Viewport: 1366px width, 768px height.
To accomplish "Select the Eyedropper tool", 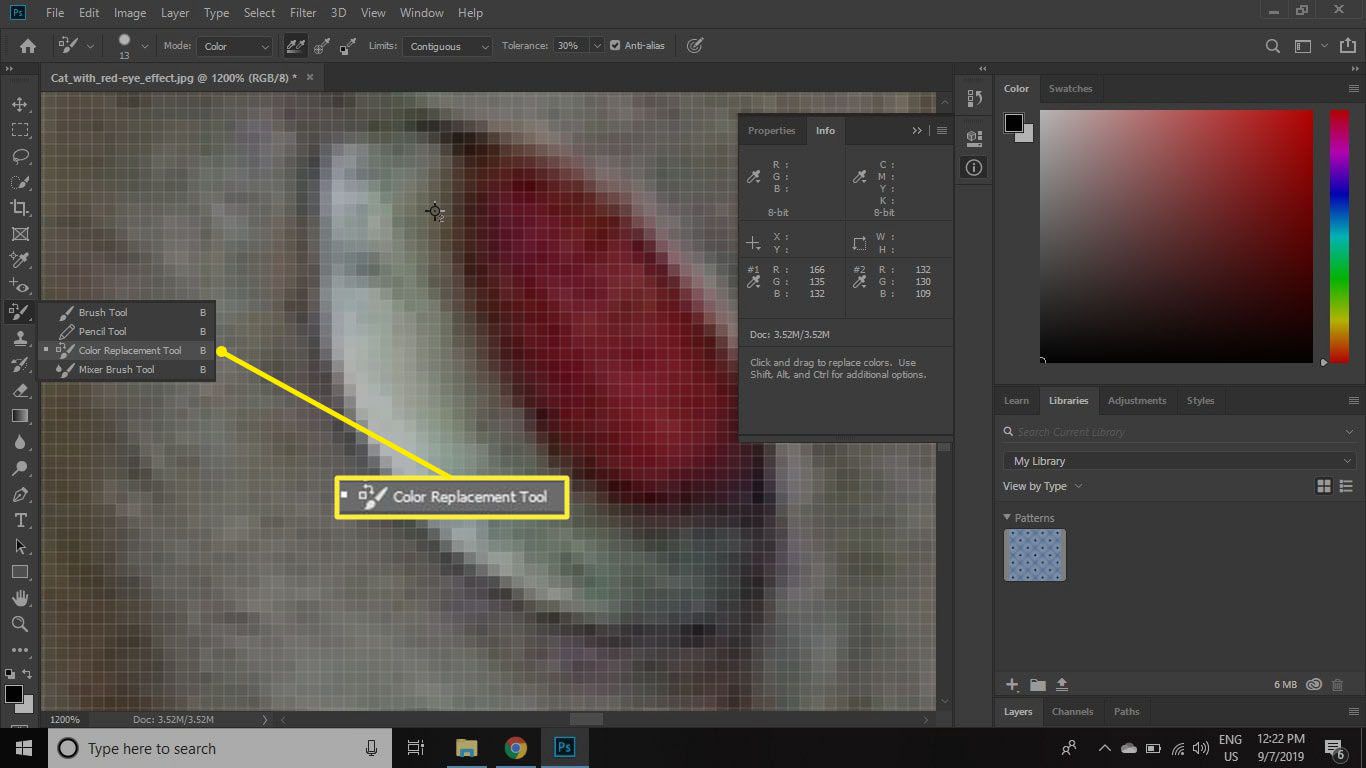I will click(19, 260).
